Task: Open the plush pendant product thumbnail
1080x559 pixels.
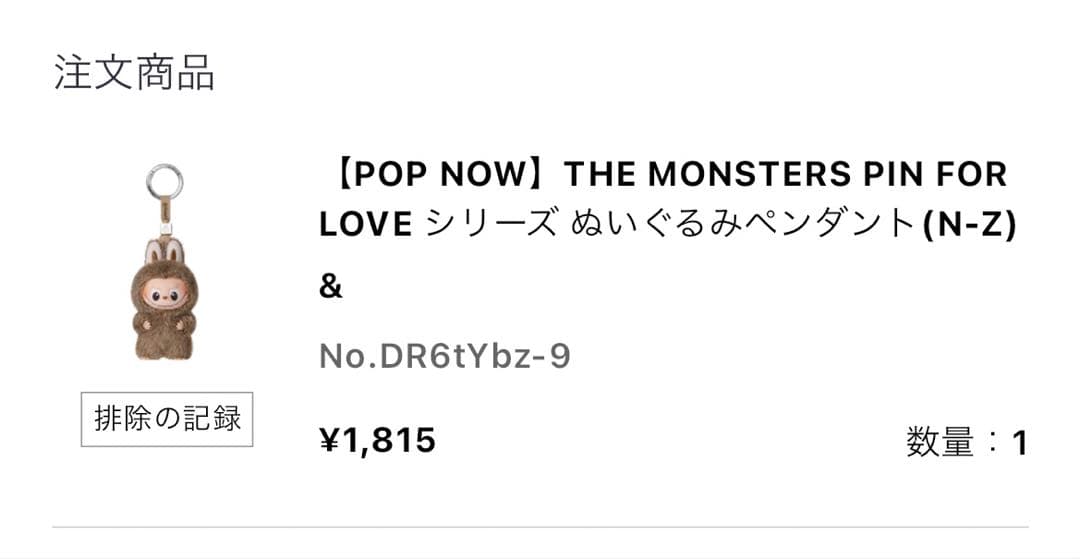Action: coord(164,265)
